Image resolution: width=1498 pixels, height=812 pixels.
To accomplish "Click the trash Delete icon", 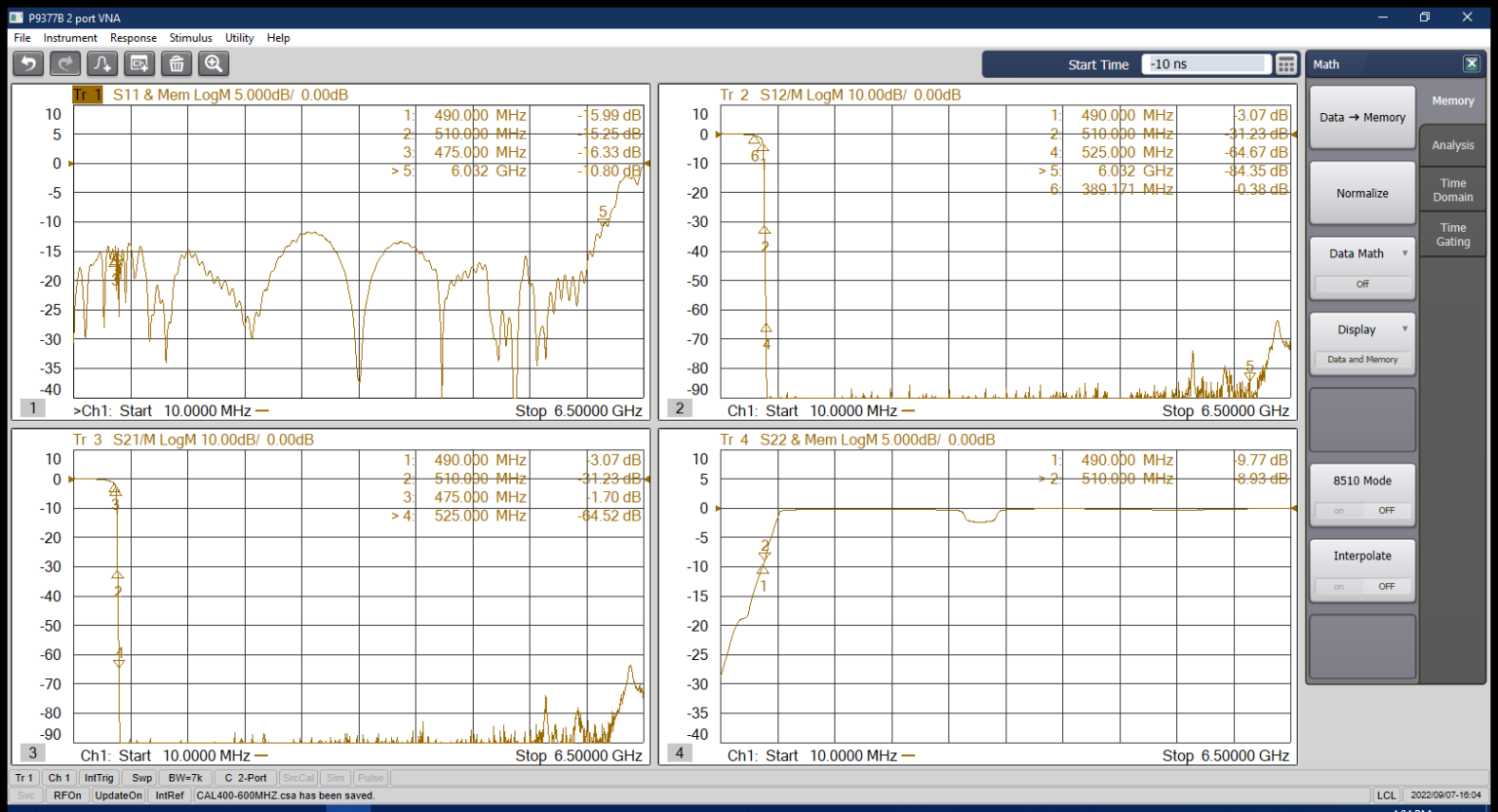I will (x=176, y=63).
